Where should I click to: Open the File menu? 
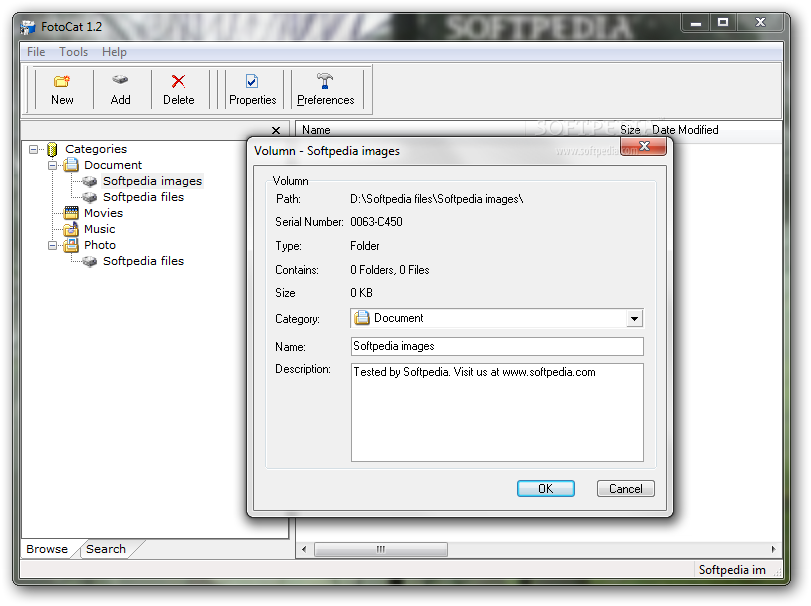(36, 52)
